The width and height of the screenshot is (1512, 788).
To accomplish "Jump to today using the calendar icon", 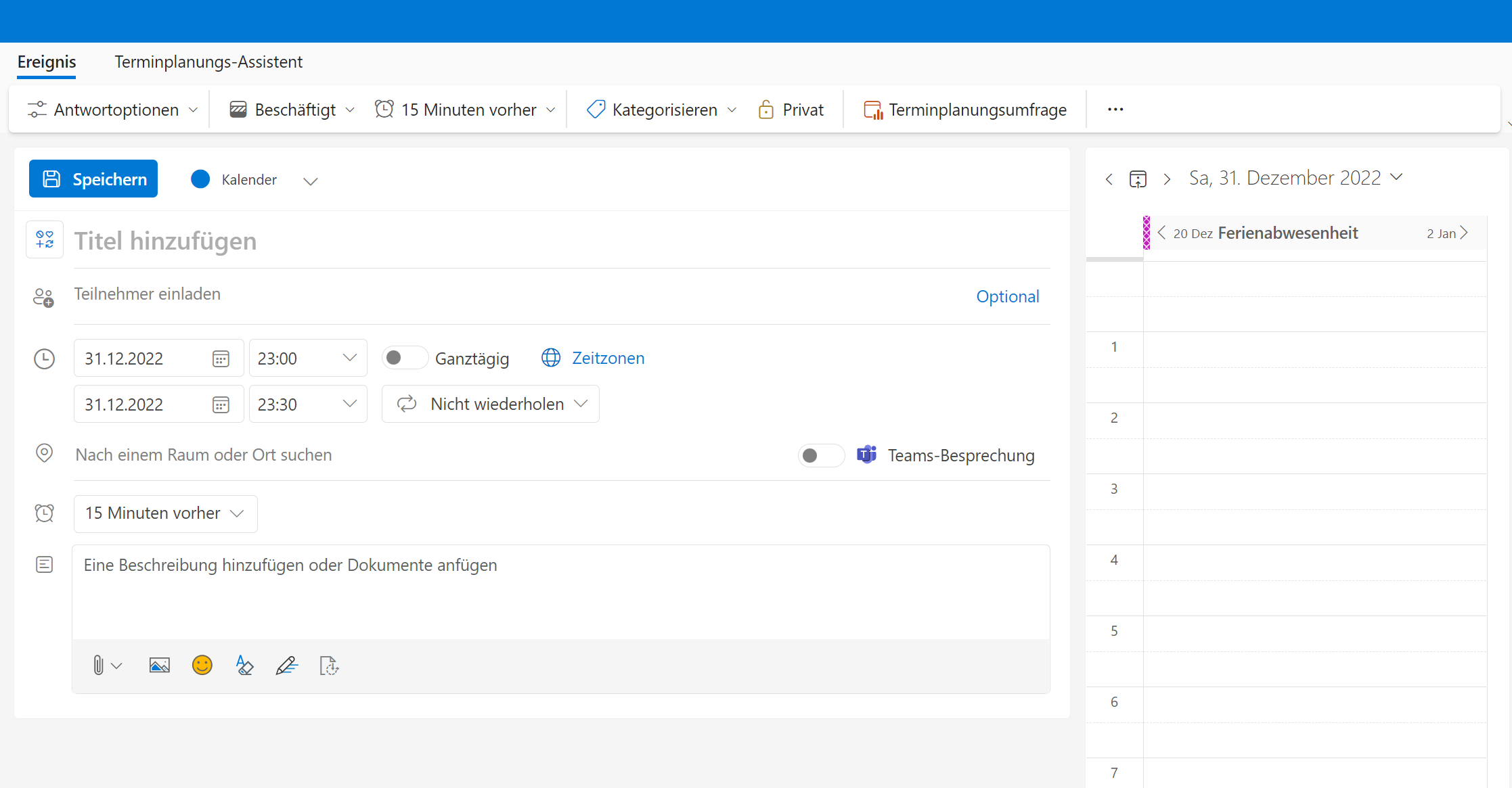I will point(1138,179).
